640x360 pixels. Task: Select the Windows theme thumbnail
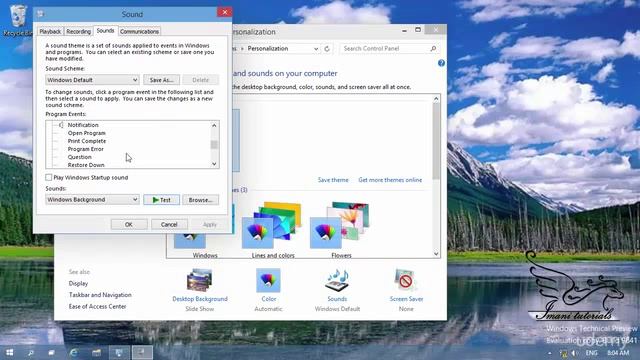click(x=204, y=230)
